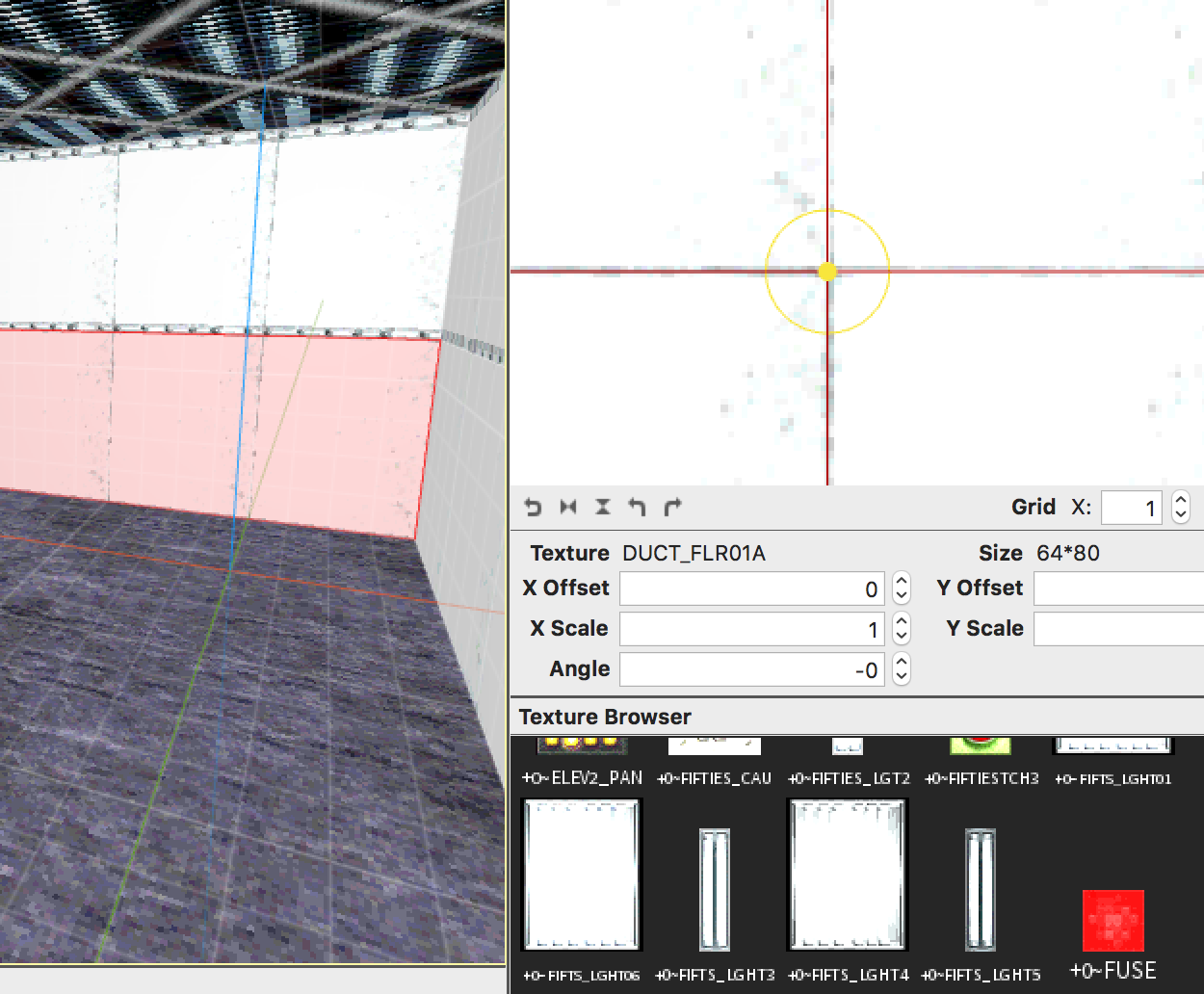Flip the texture horizontally in UV editor
The height and width of the screenshot is (994, 1204).
(568, 507)
